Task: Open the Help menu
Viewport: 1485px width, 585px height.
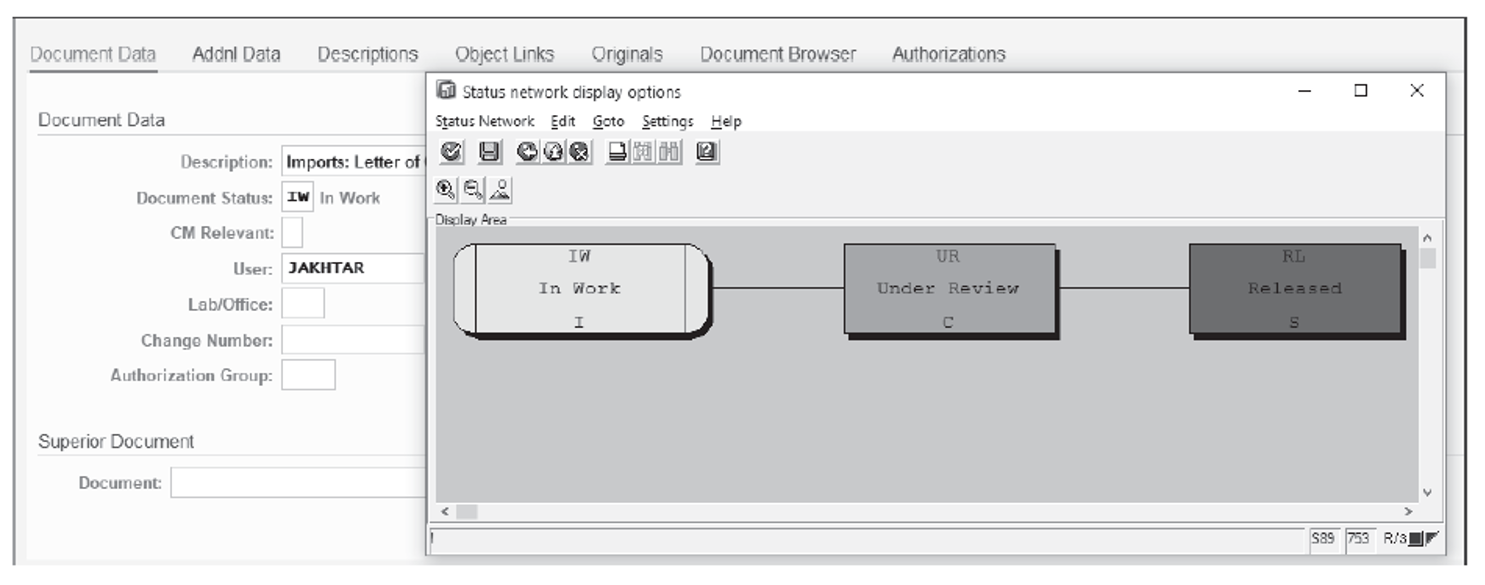Action: point(727,121)
